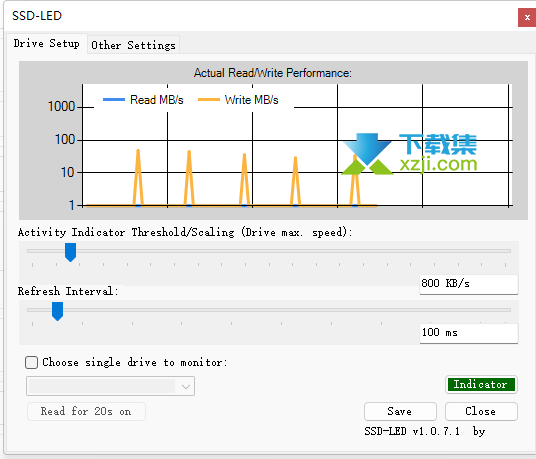Switch to the Other Settings tab
Image resolution: width=536 pixels, height=459 pixels.
tap(133, 45)
